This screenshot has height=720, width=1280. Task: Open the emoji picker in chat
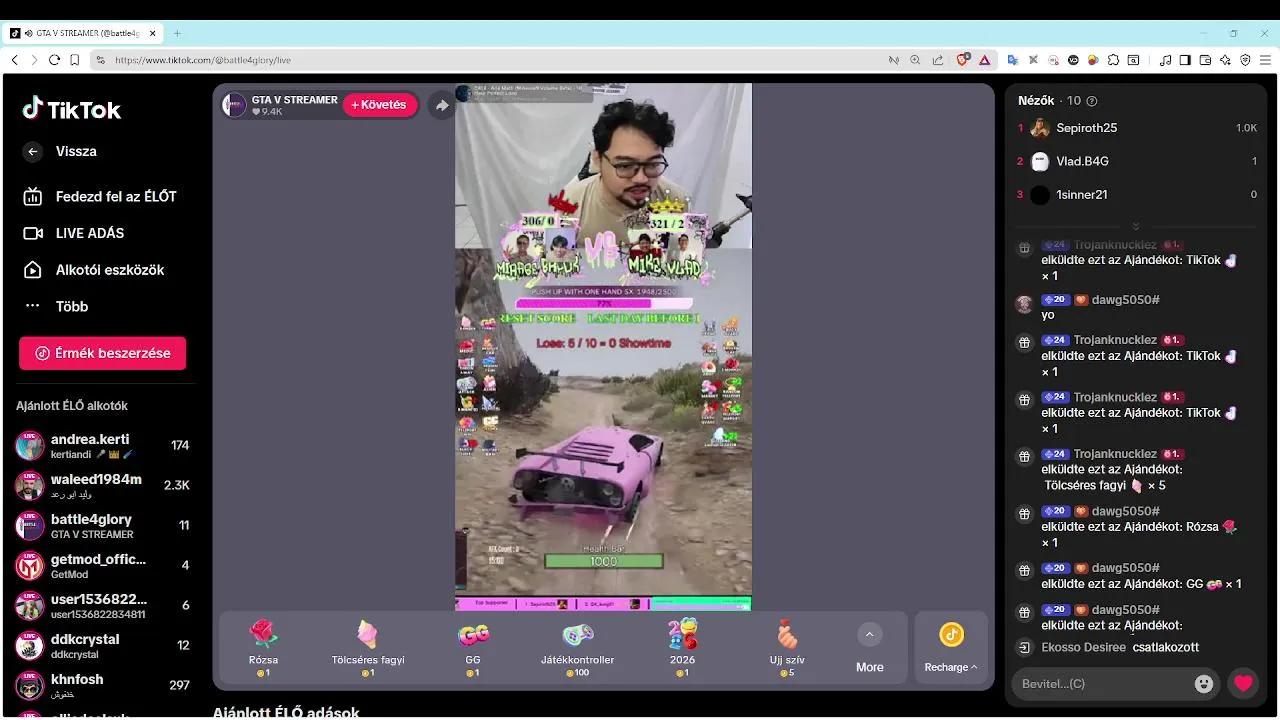click(x=1204, y=684)
